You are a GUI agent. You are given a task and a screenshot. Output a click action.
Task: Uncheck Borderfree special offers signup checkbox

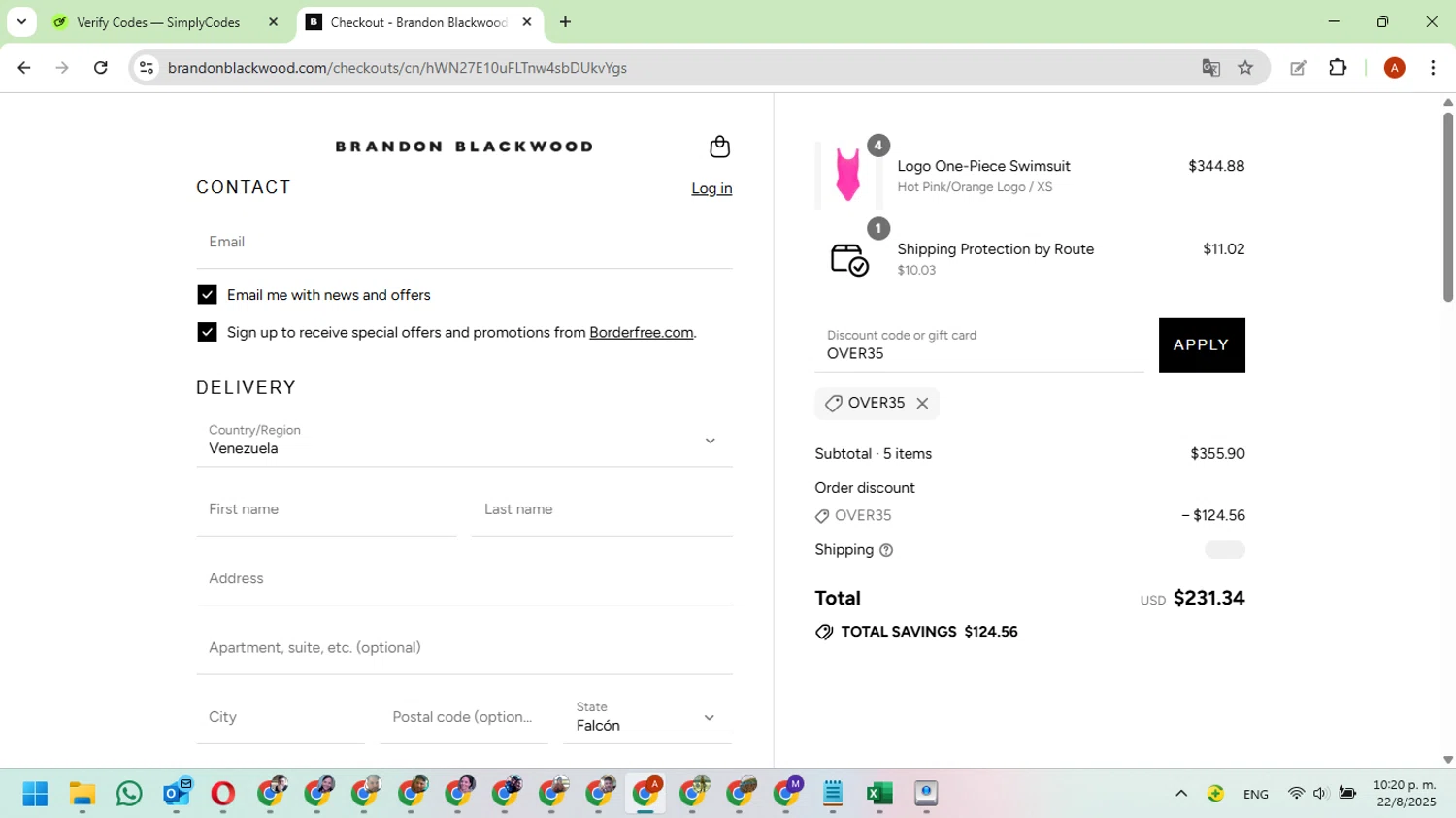[207, 332]
